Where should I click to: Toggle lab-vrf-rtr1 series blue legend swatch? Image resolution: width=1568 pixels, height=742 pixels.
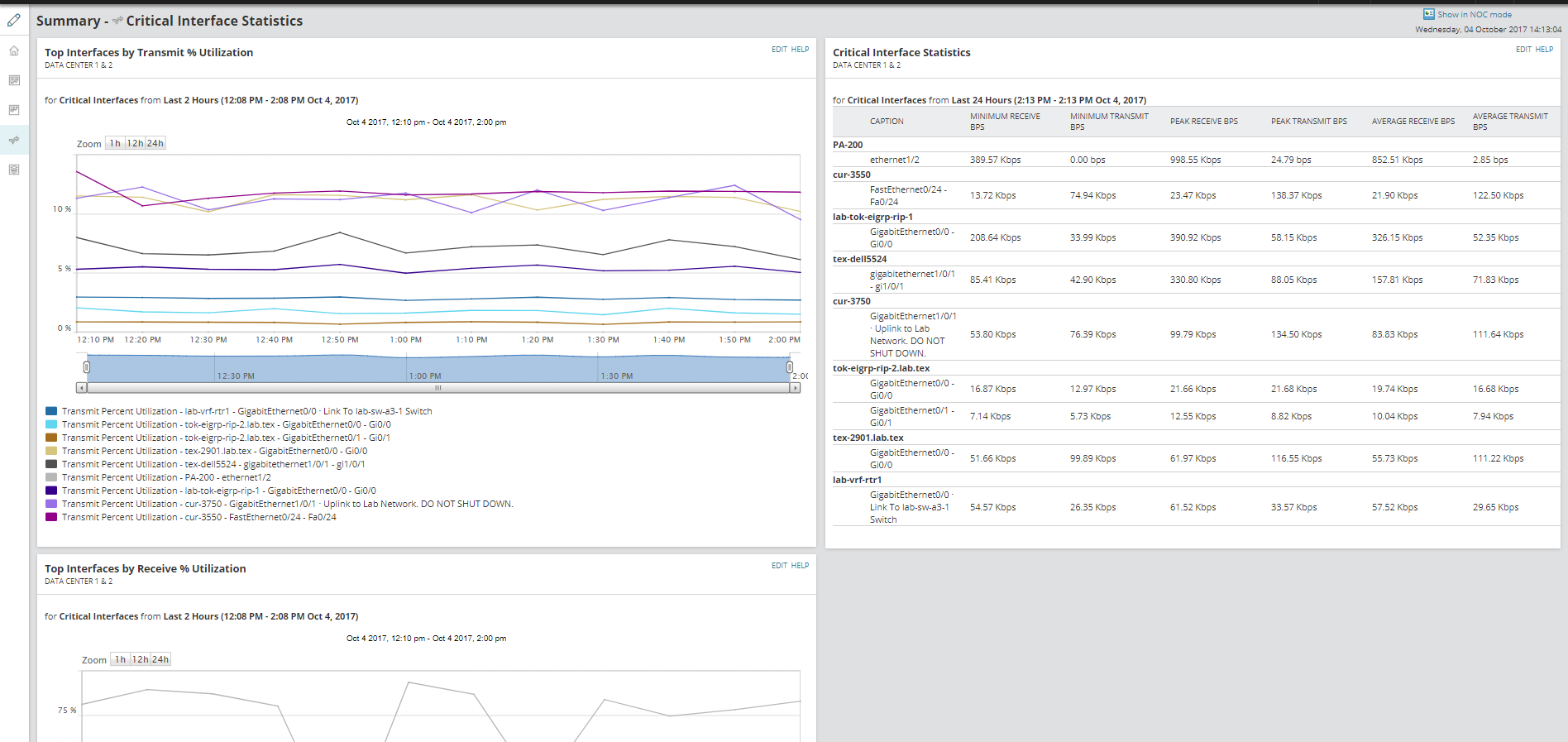coord(51,411)
